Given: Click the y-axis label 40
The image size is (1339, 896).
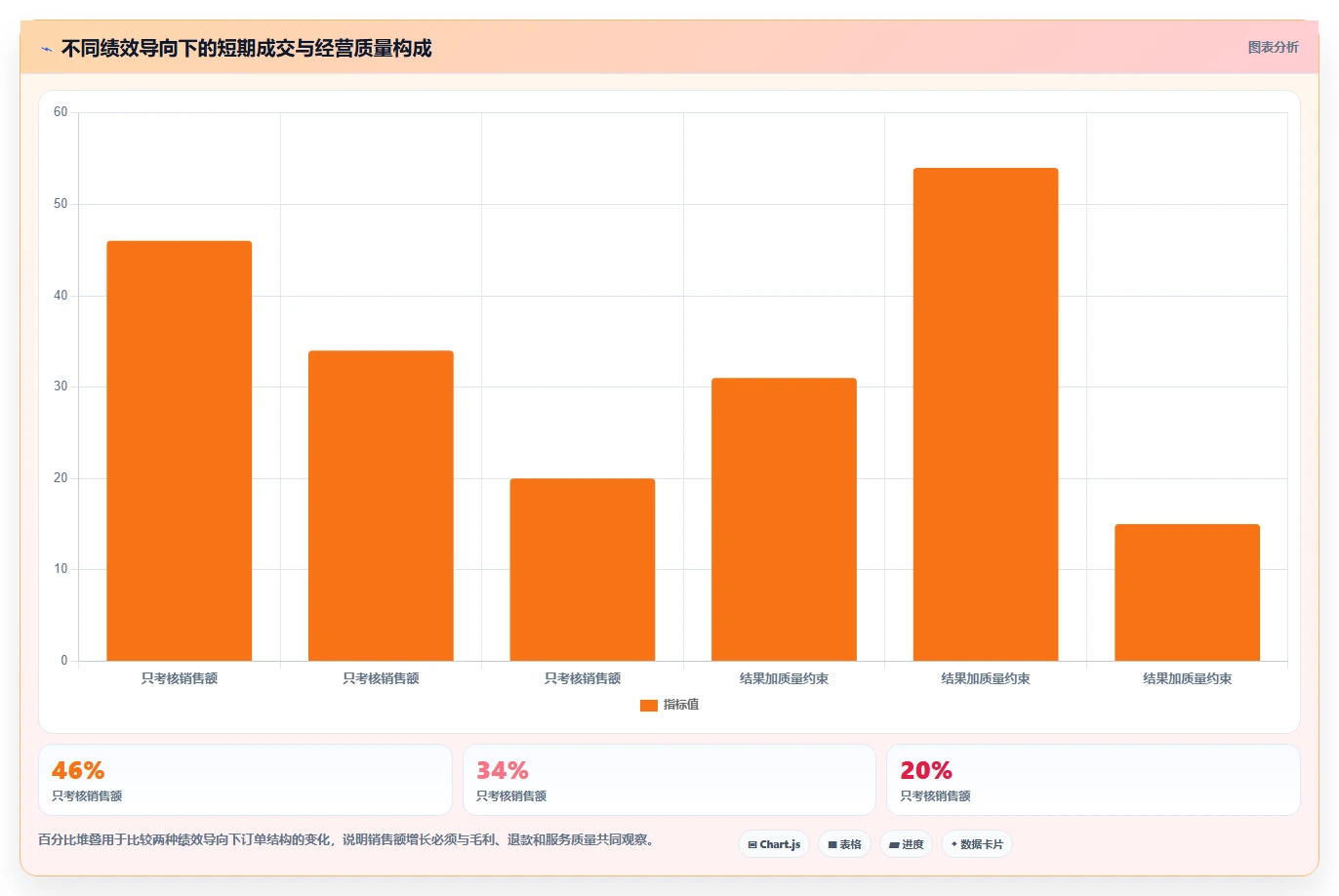Looking at the screenshot, I should pos(61,296).
